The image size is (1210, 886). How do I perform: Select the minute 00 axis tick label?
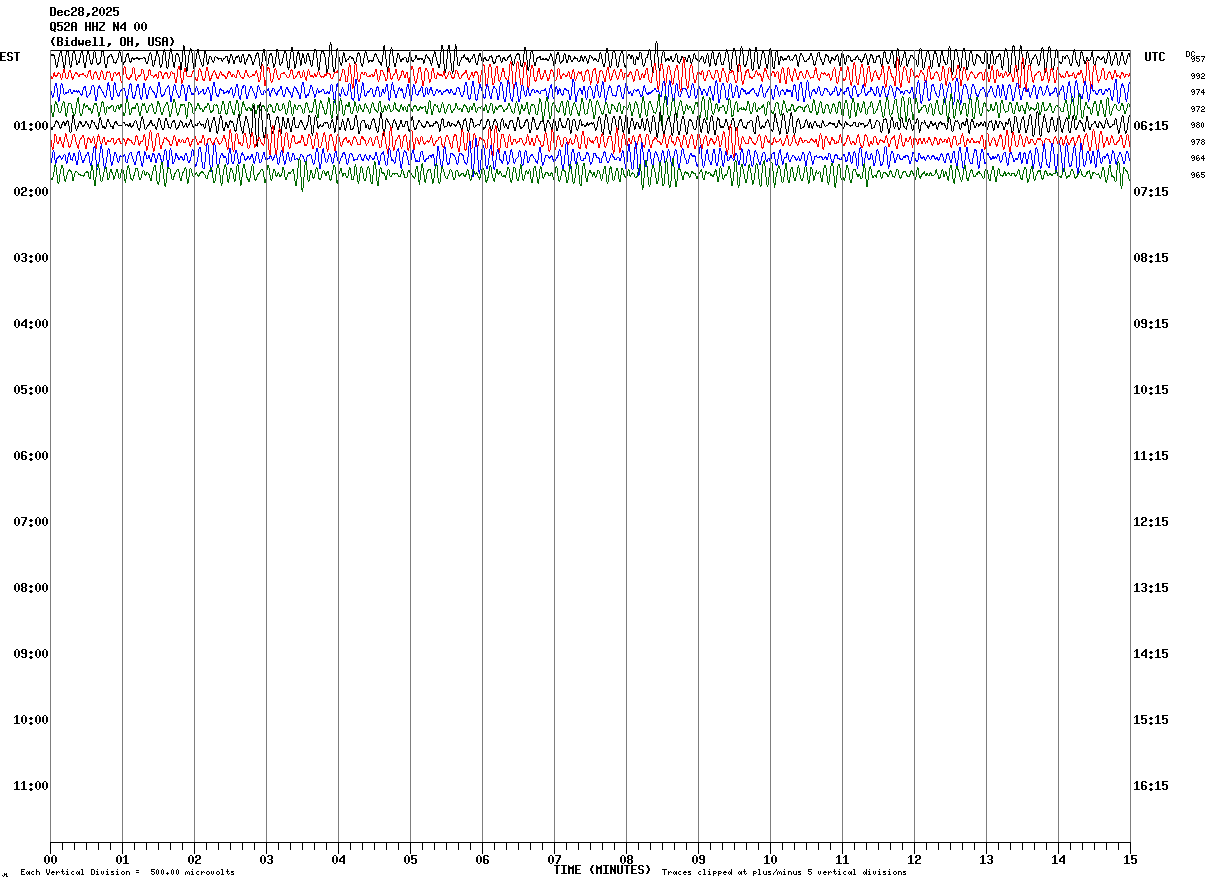coord(50,860)
